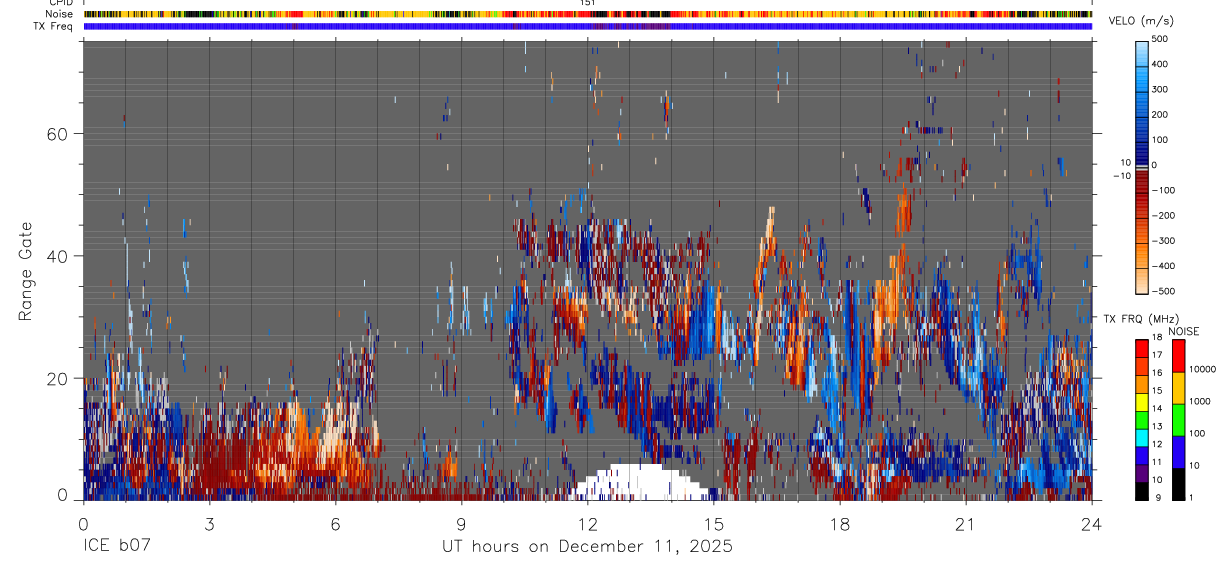Click the 21 tick on the UT hours axis
This screenshot has height=567, width=1228.
(966, 523)
